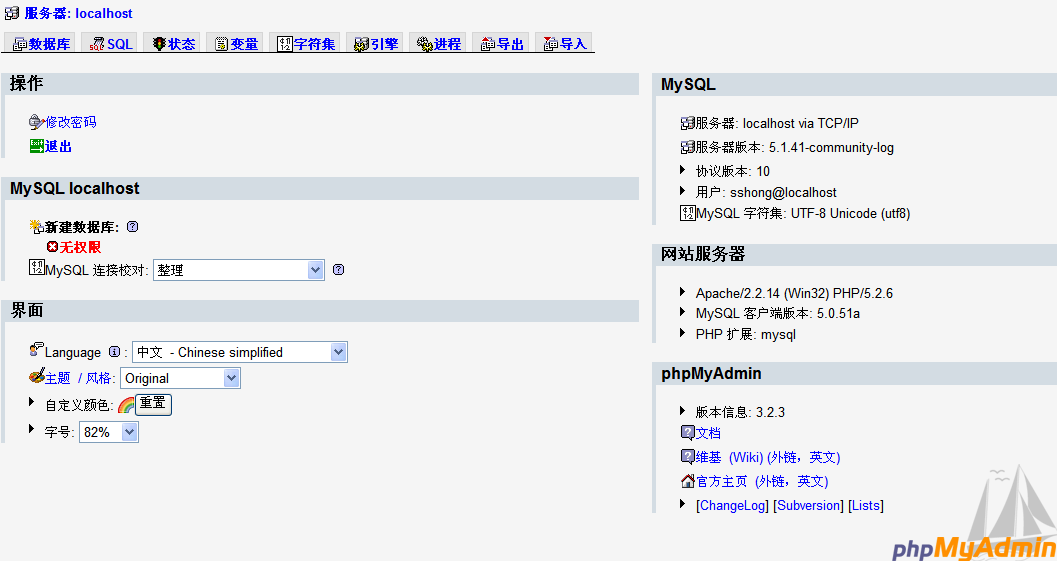Open the 字号 font size dropdown

[109, 432]
